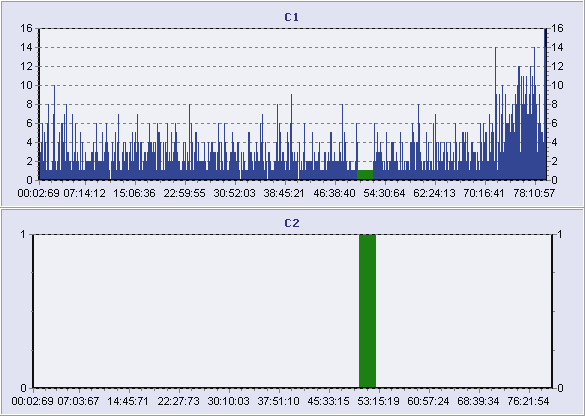Click the left y-axis value 16 in C1
This screenshot has width=585, height=416.
point(28,28)
